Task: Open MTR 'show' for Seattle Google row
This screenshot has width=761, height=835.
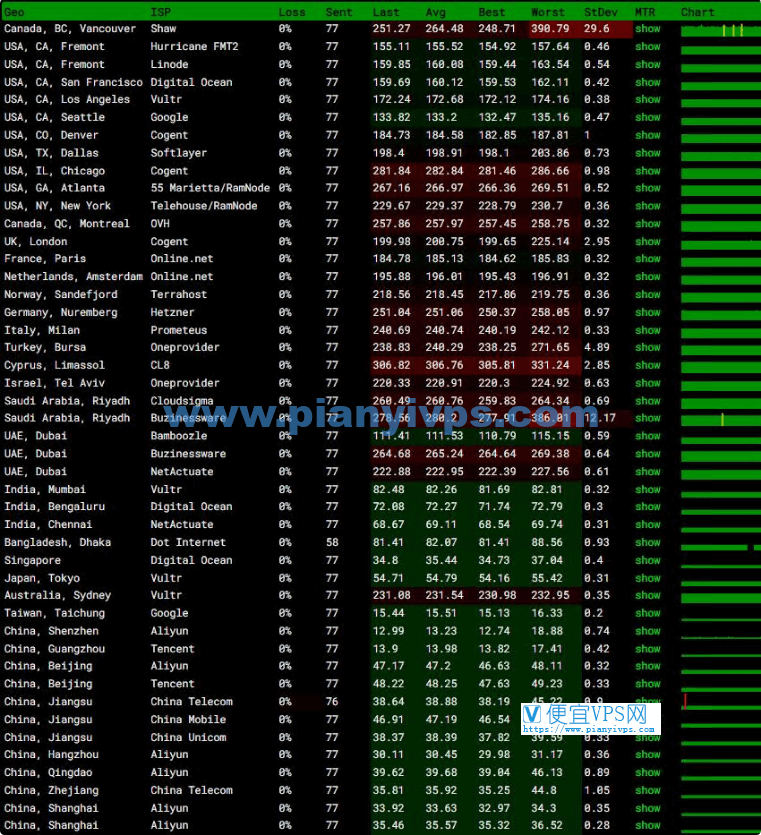Action: (x=648, y=117)
